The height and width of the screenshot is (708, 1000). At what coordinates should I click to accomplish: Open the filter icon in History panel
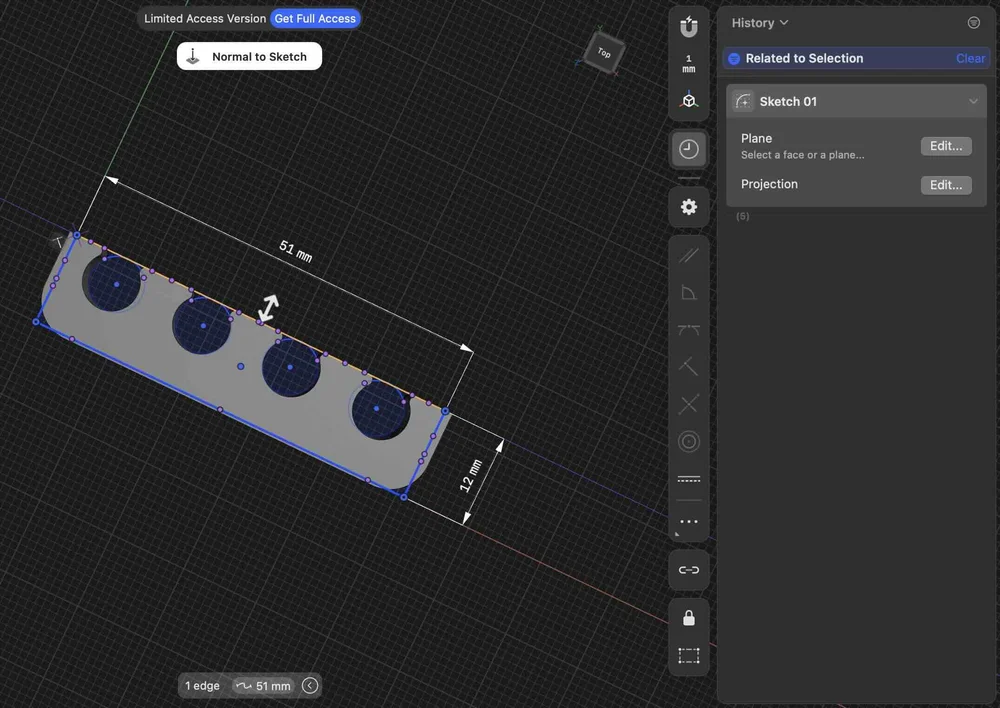click(973, 23)
